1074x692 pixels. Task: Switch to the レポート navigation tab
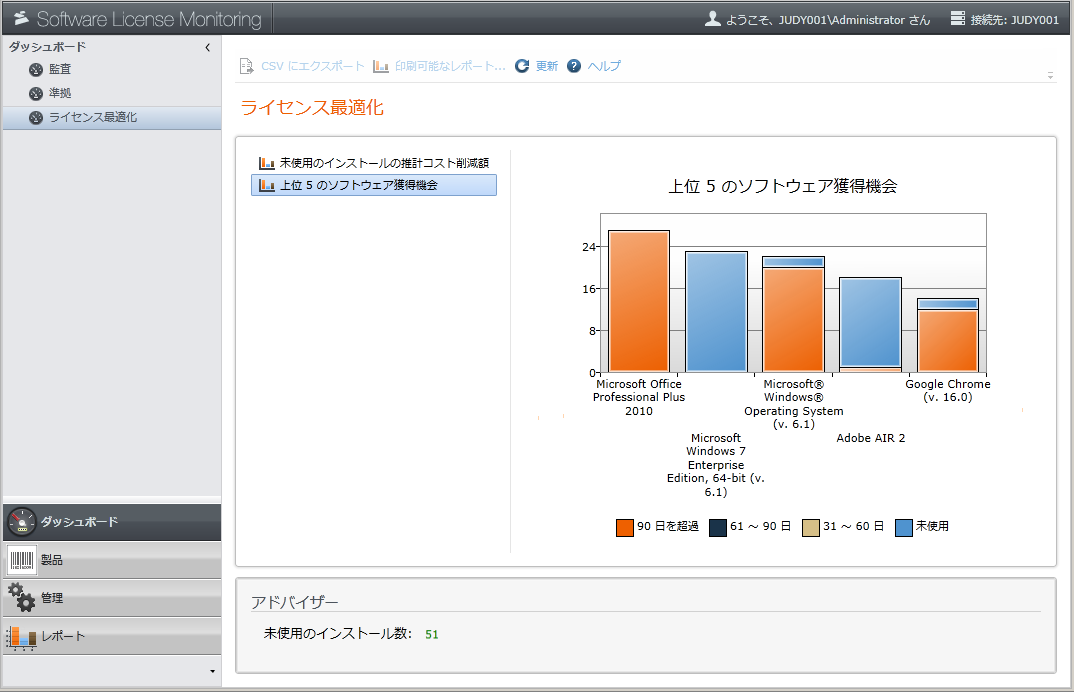(112, 636)
